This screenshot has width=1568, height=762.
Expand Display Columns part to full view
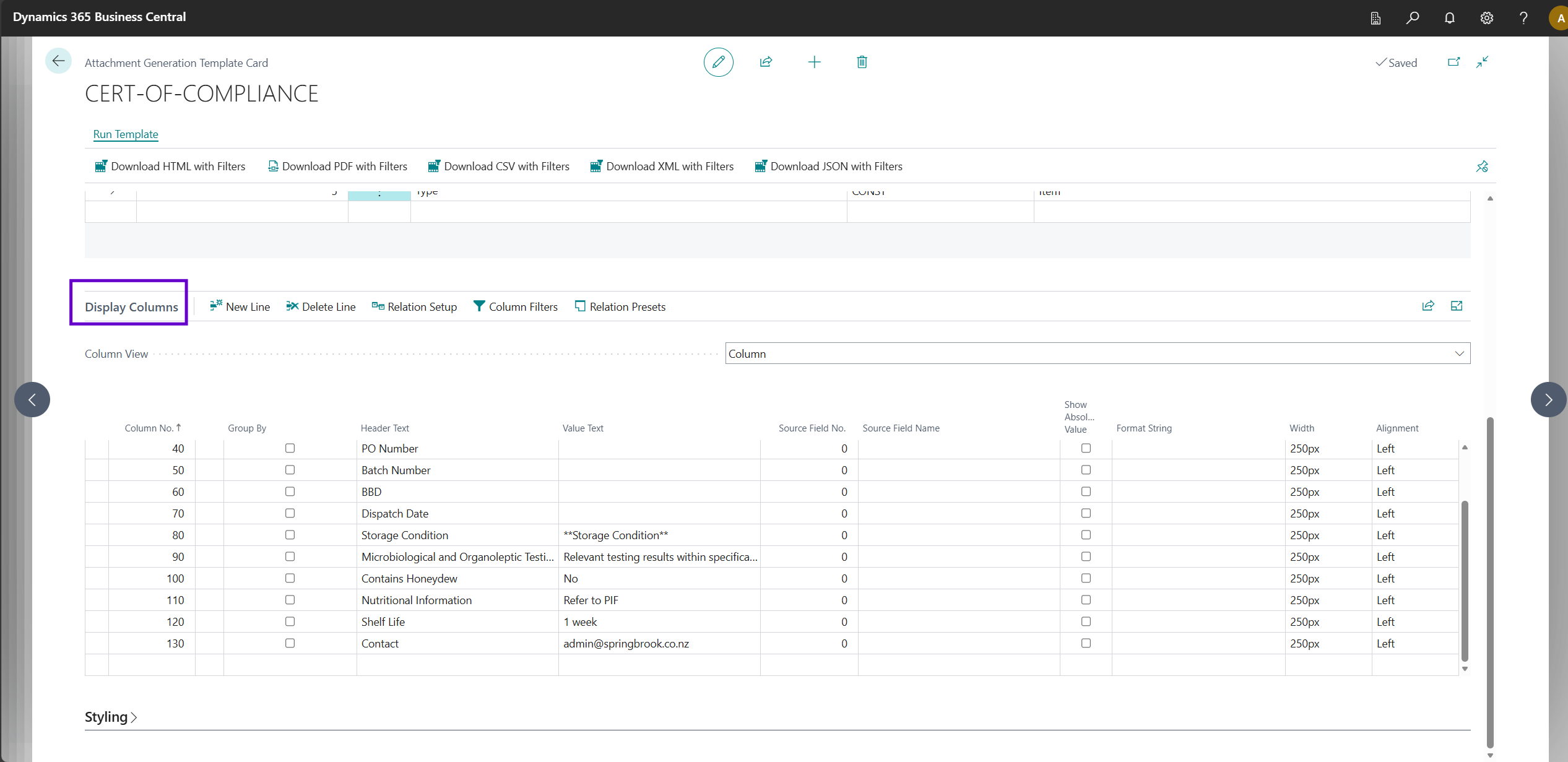(x=1457, y=306)
